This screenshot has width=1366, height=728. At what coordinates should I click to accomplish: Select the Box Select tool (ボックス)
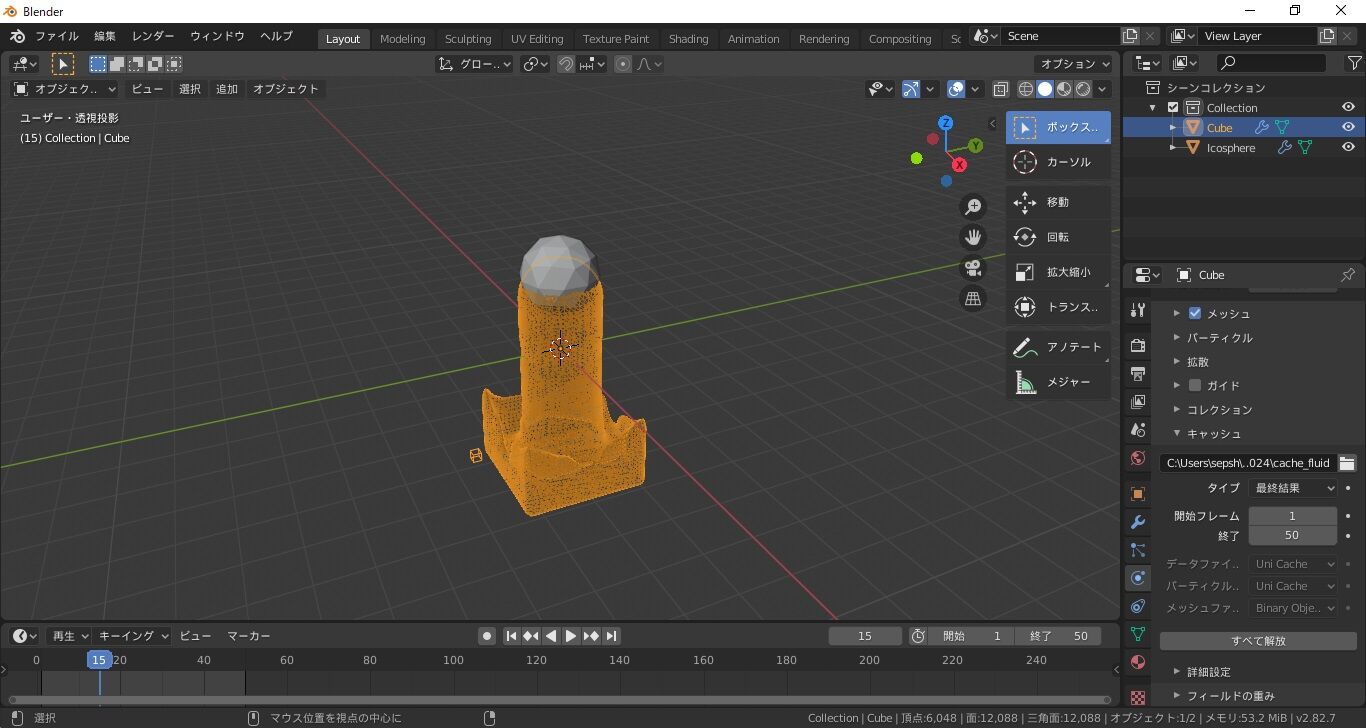click(1058, 128)
